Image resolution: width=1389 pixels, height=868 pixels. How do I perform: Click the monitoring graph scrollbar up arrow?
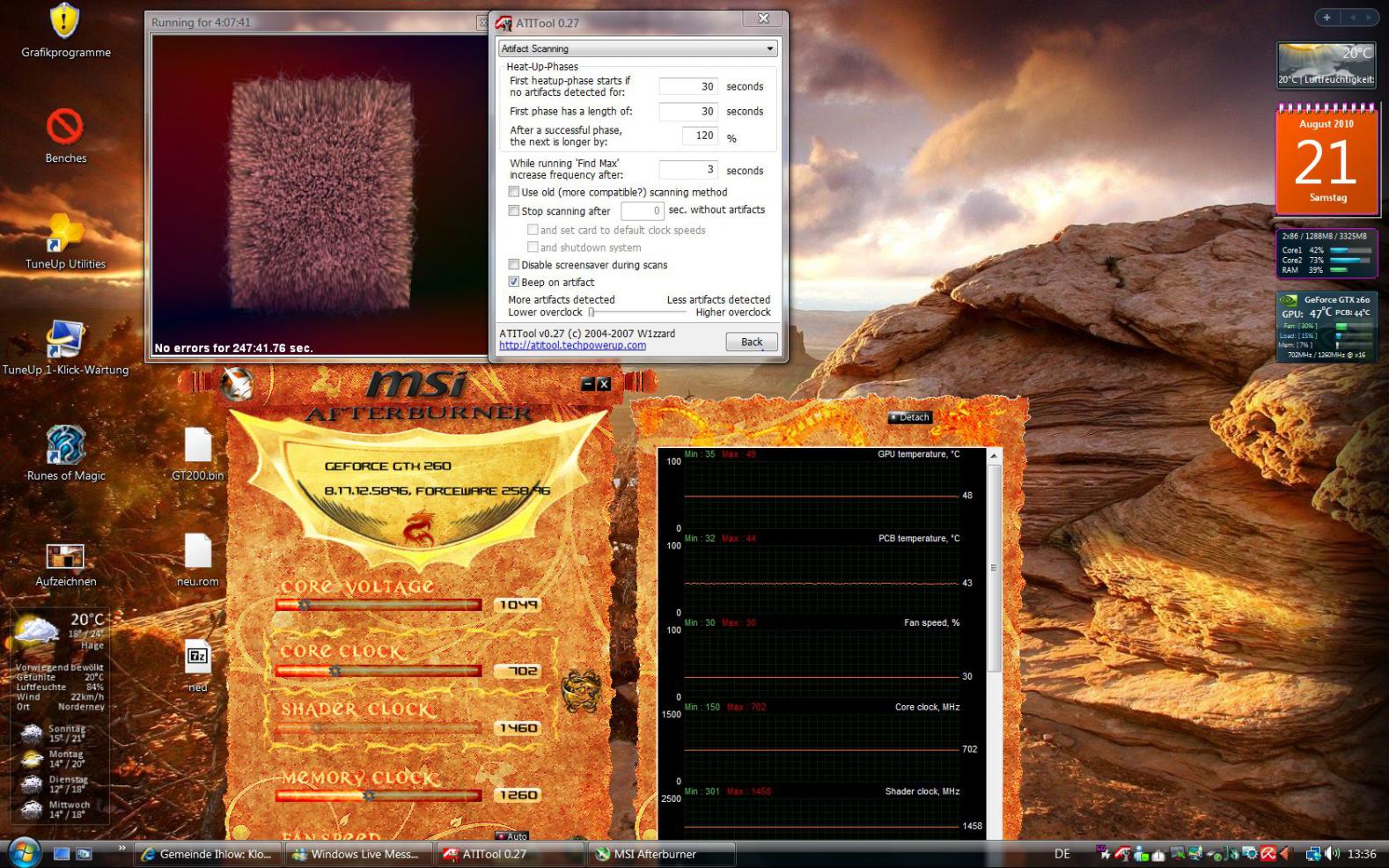point(994,456)
